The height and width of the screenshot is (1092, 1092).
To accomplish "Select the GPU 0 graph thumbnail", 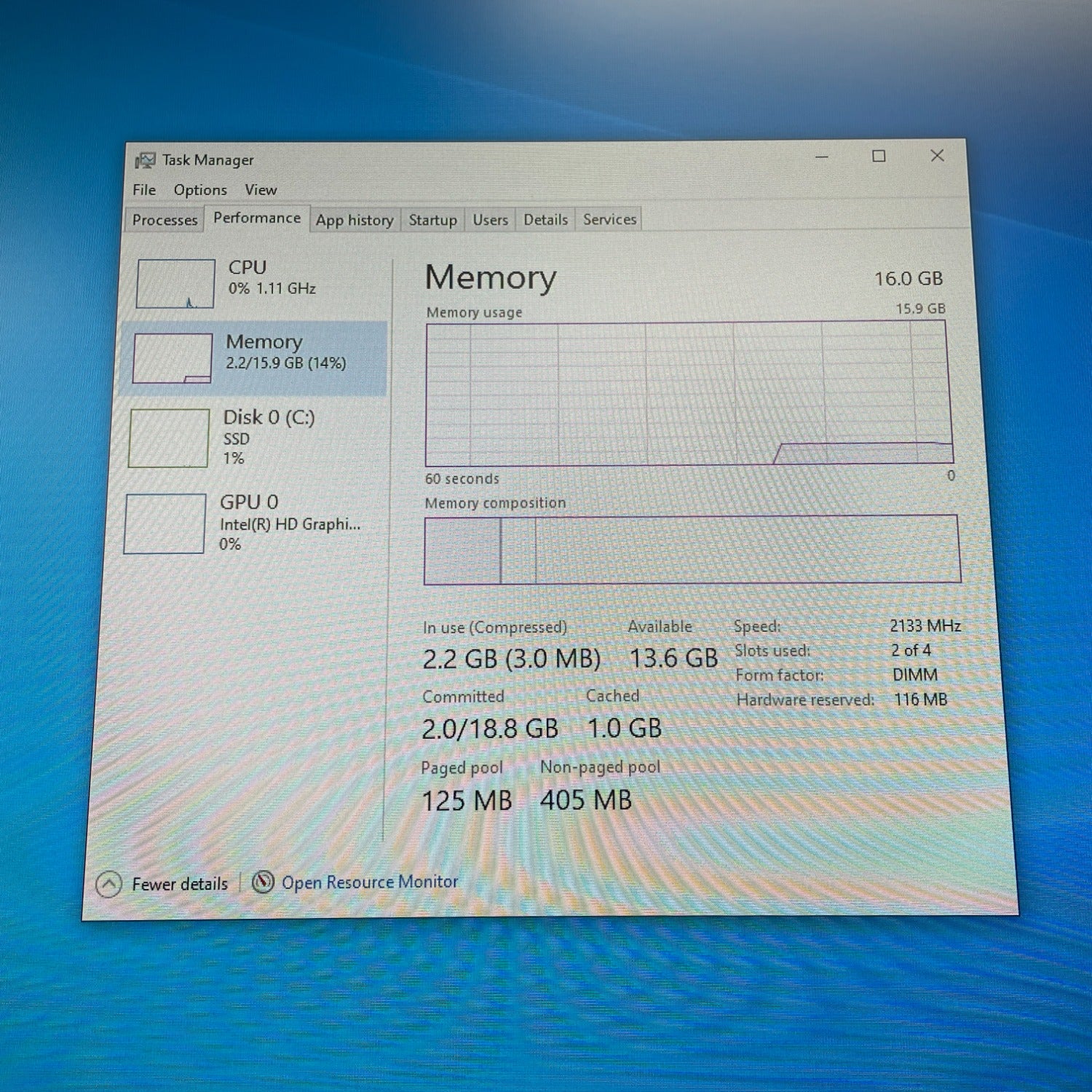I will pyautogui.click(x=165, y=523).
